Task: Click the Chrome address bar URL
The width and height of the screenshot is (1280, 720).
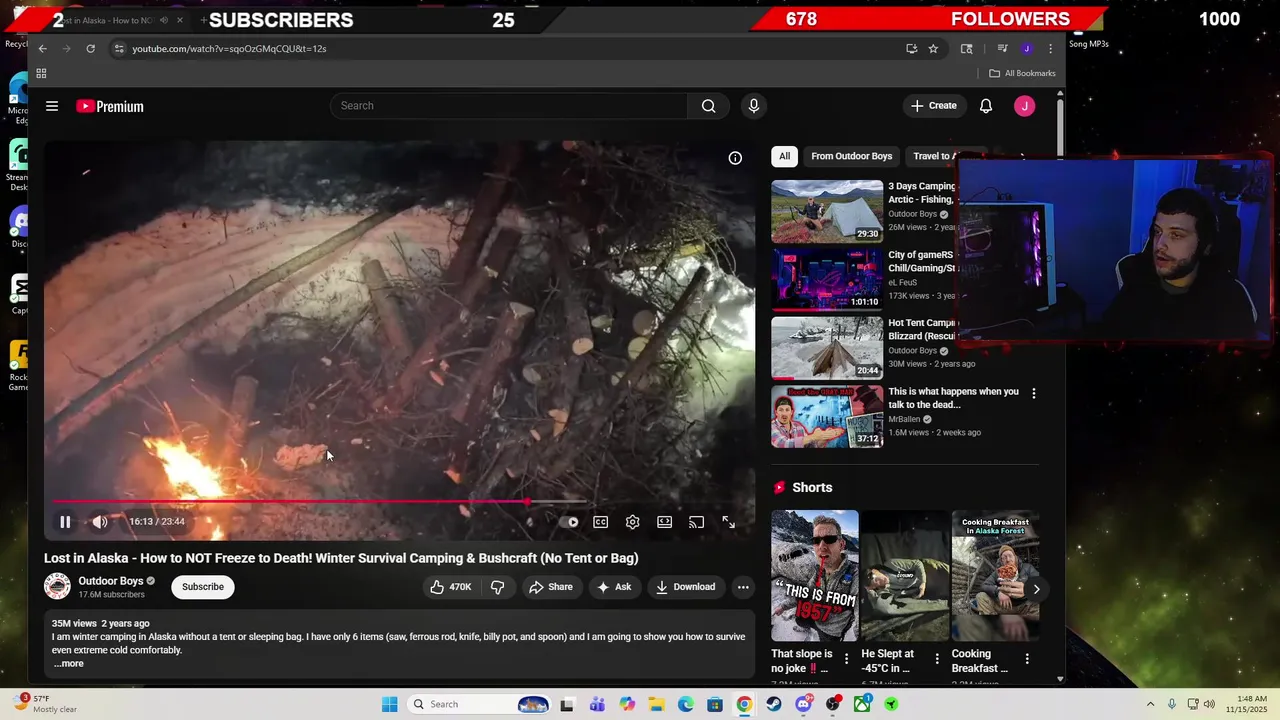Action: click(229, 48)
